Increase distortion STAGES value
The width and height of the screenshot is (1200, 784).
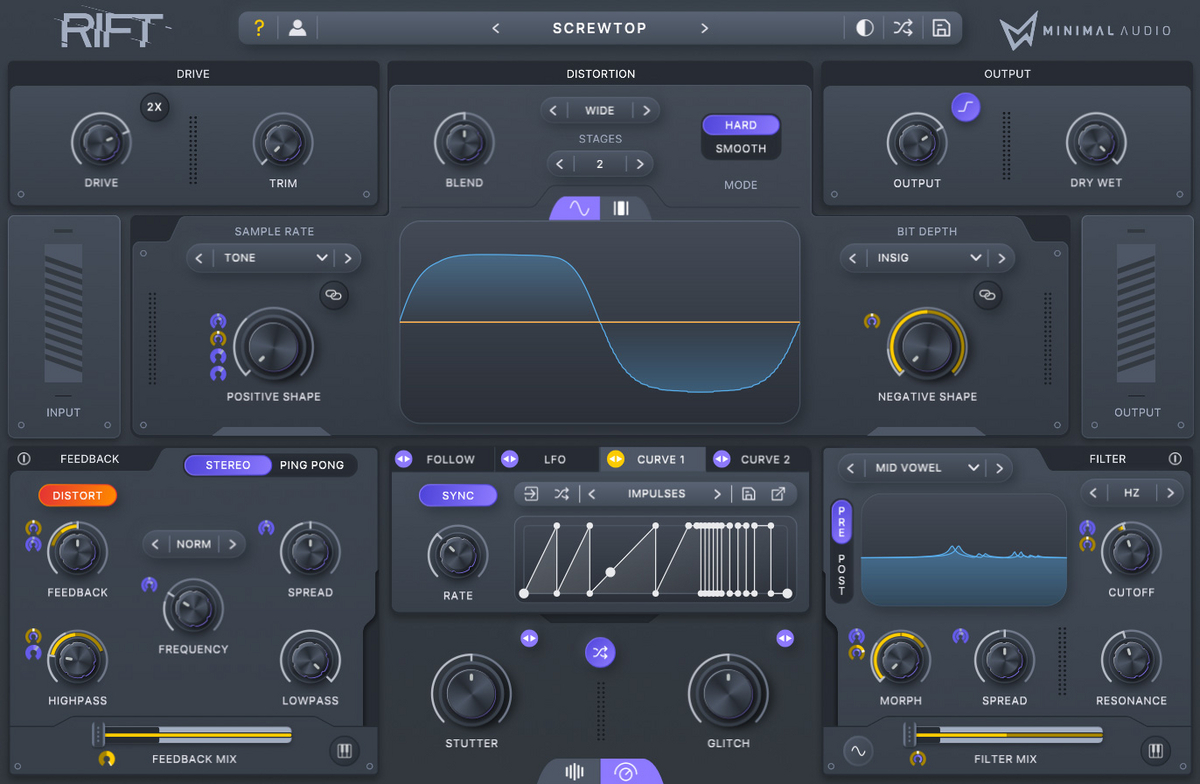coord(640,164)
